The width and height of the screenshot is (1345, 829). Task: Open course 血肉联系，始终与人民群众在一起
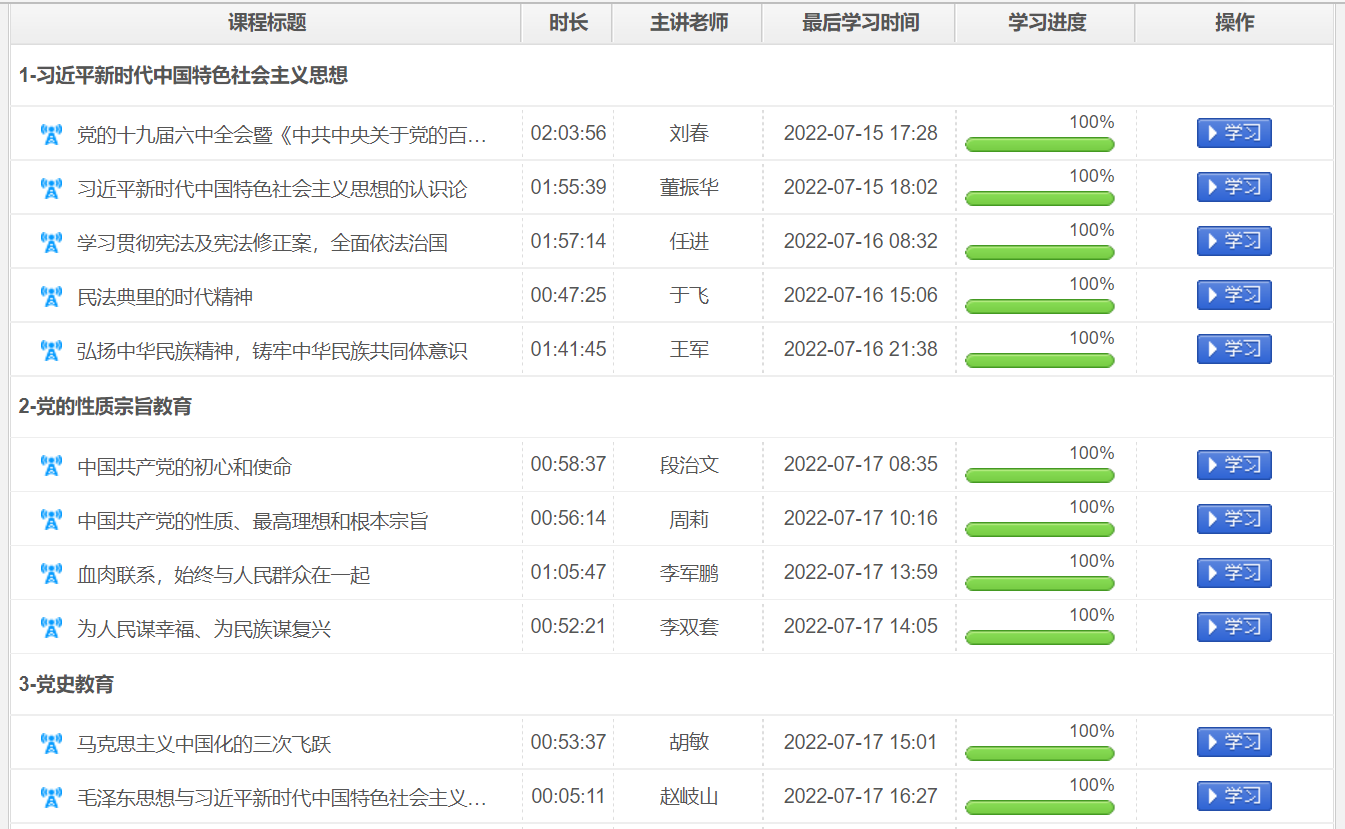224,575
